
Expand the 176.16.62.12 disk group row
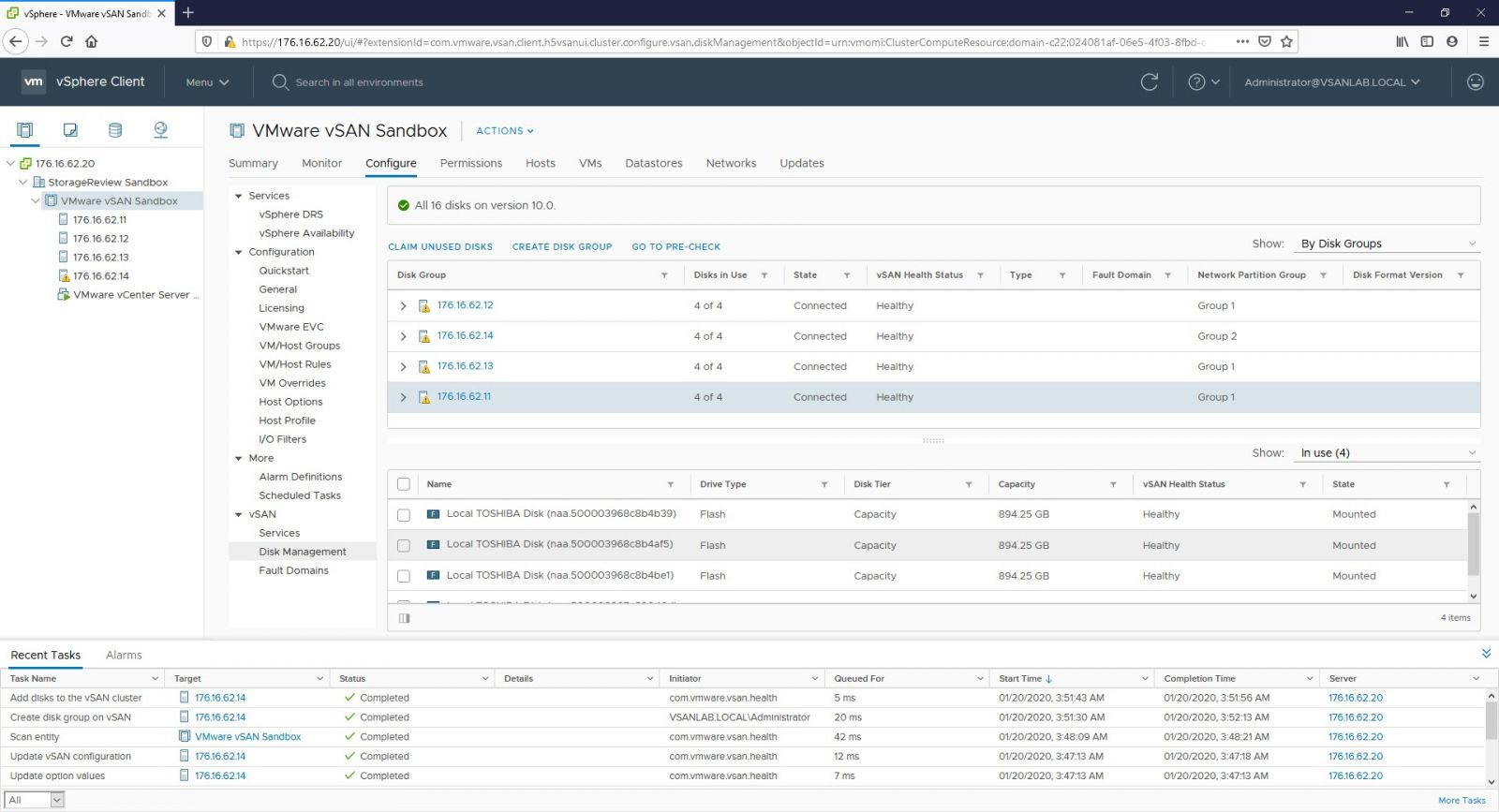click(x=404, y=306)
